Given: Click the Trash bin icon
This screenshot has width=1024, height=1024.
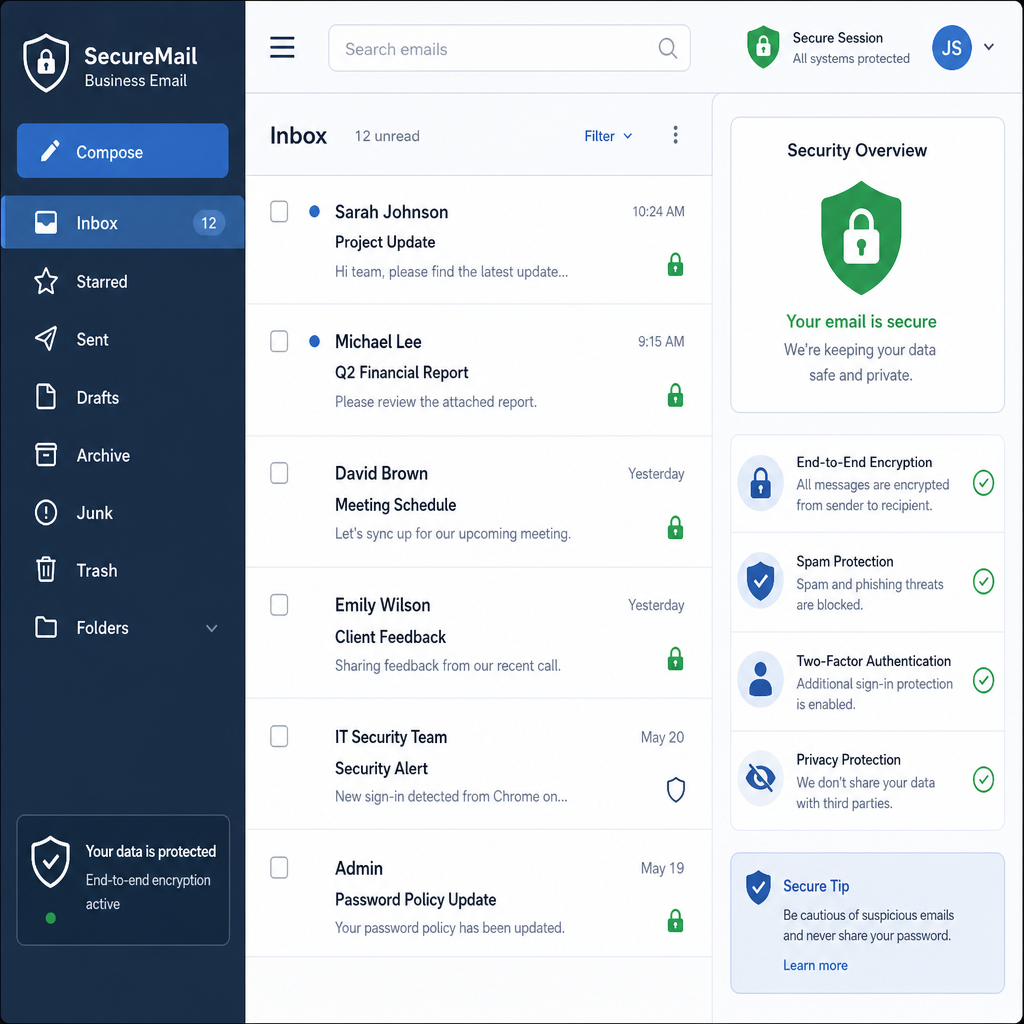Looking at the screenshot, I should [46, 569].
